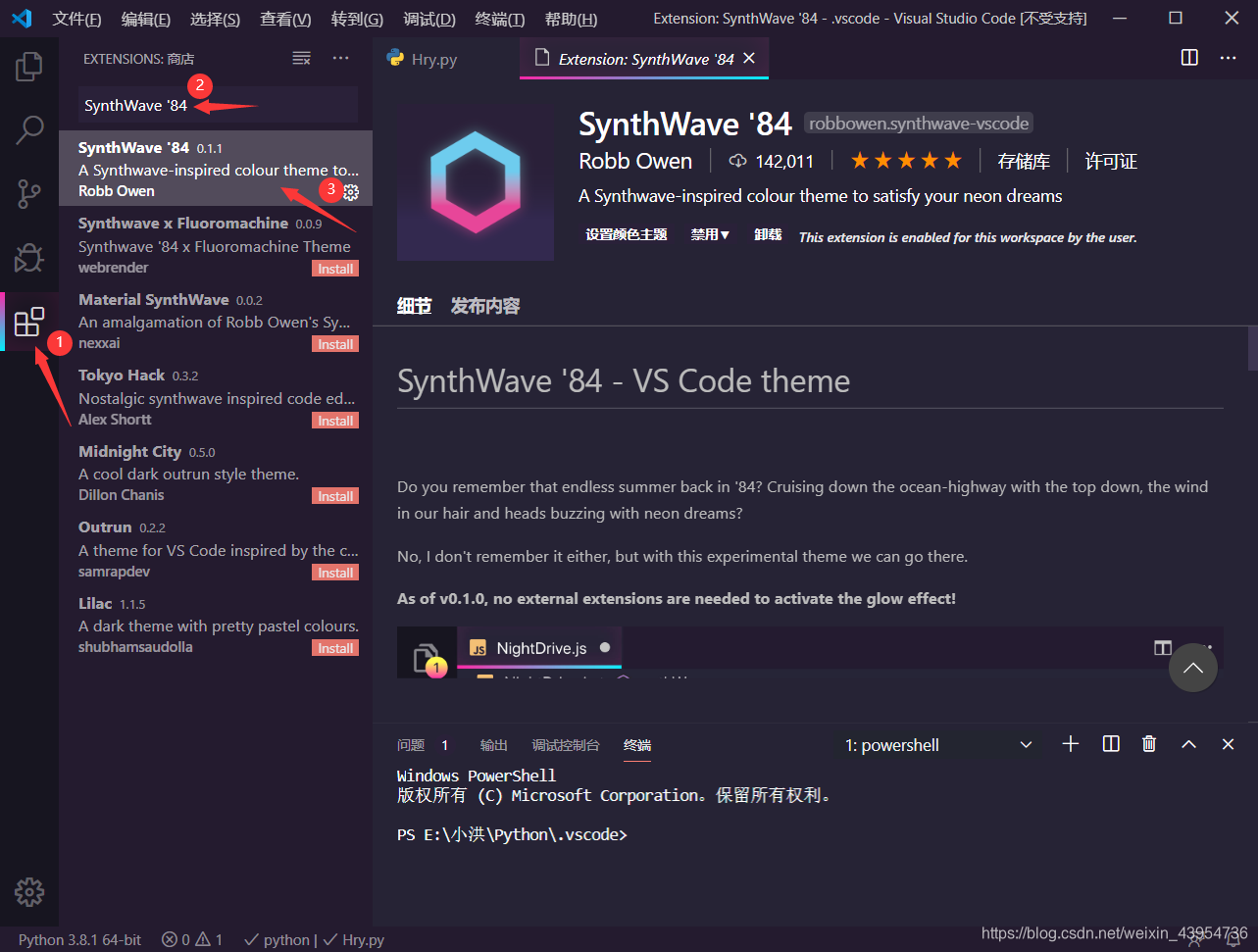Install Lilac extension
This screenshot has height=952, width=1258.
coord(335,648)
